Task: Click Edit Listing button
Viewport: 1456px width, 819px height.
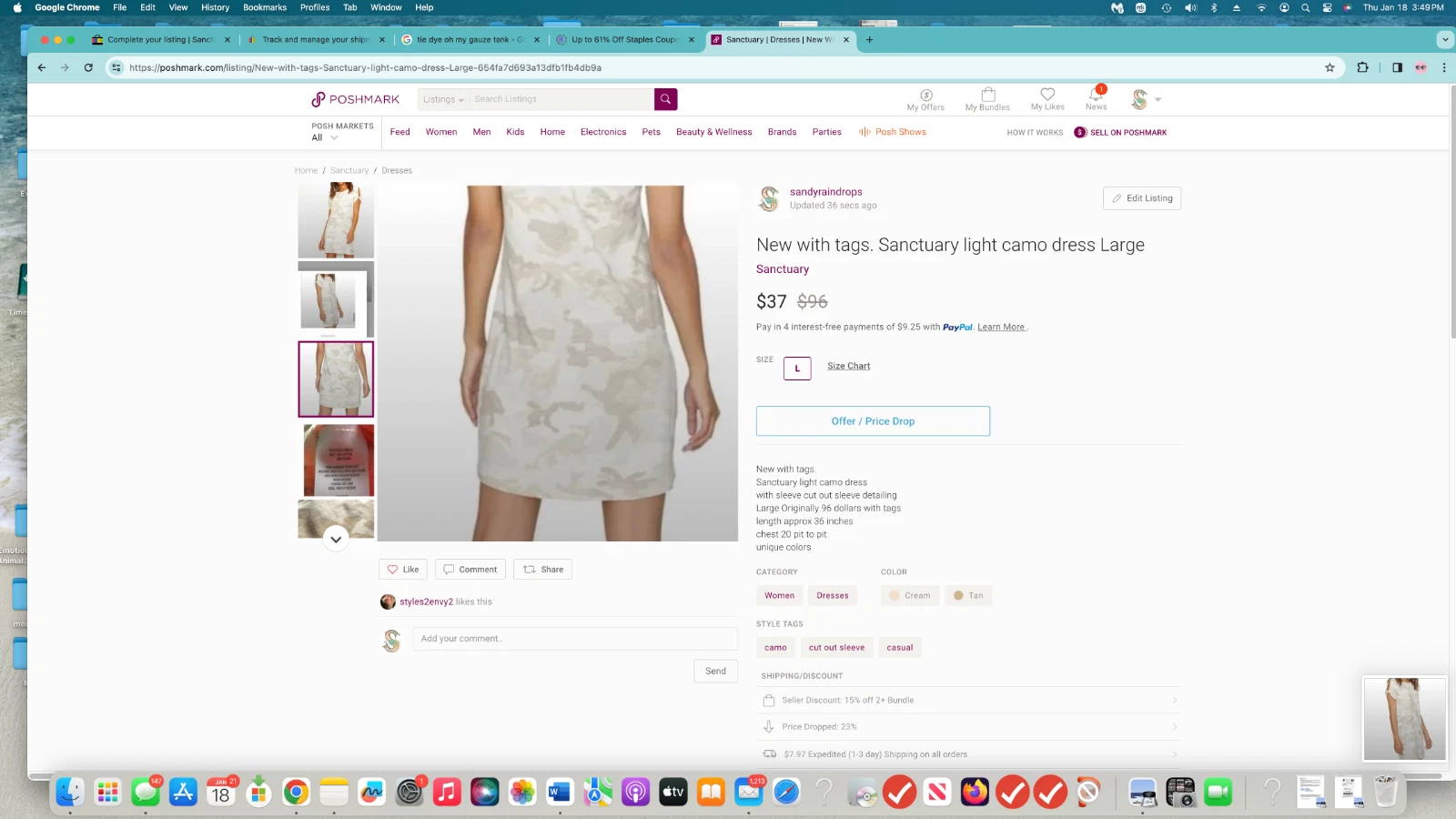Action: point(1141,198)
